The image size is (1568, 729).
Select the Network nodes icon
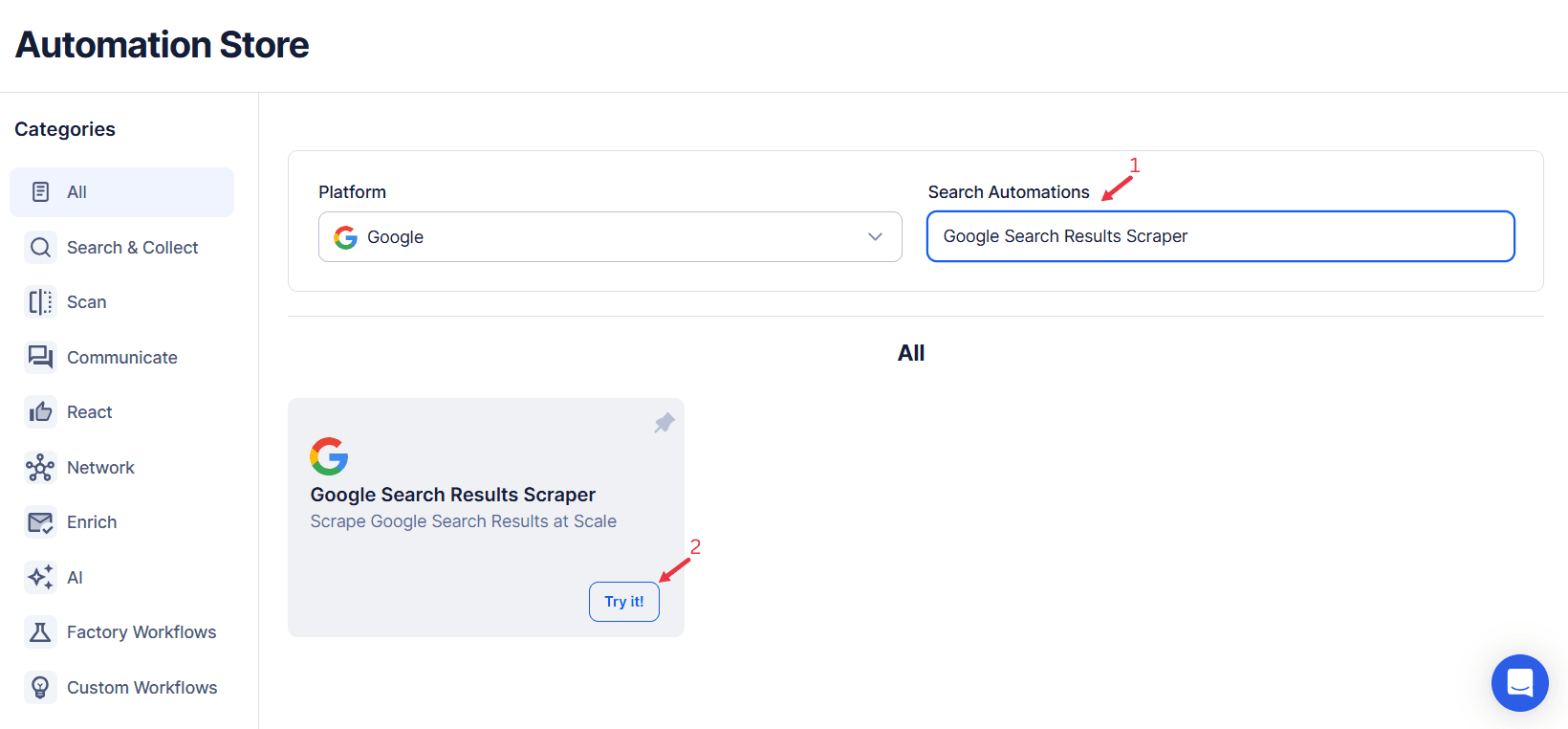point(40,467)
